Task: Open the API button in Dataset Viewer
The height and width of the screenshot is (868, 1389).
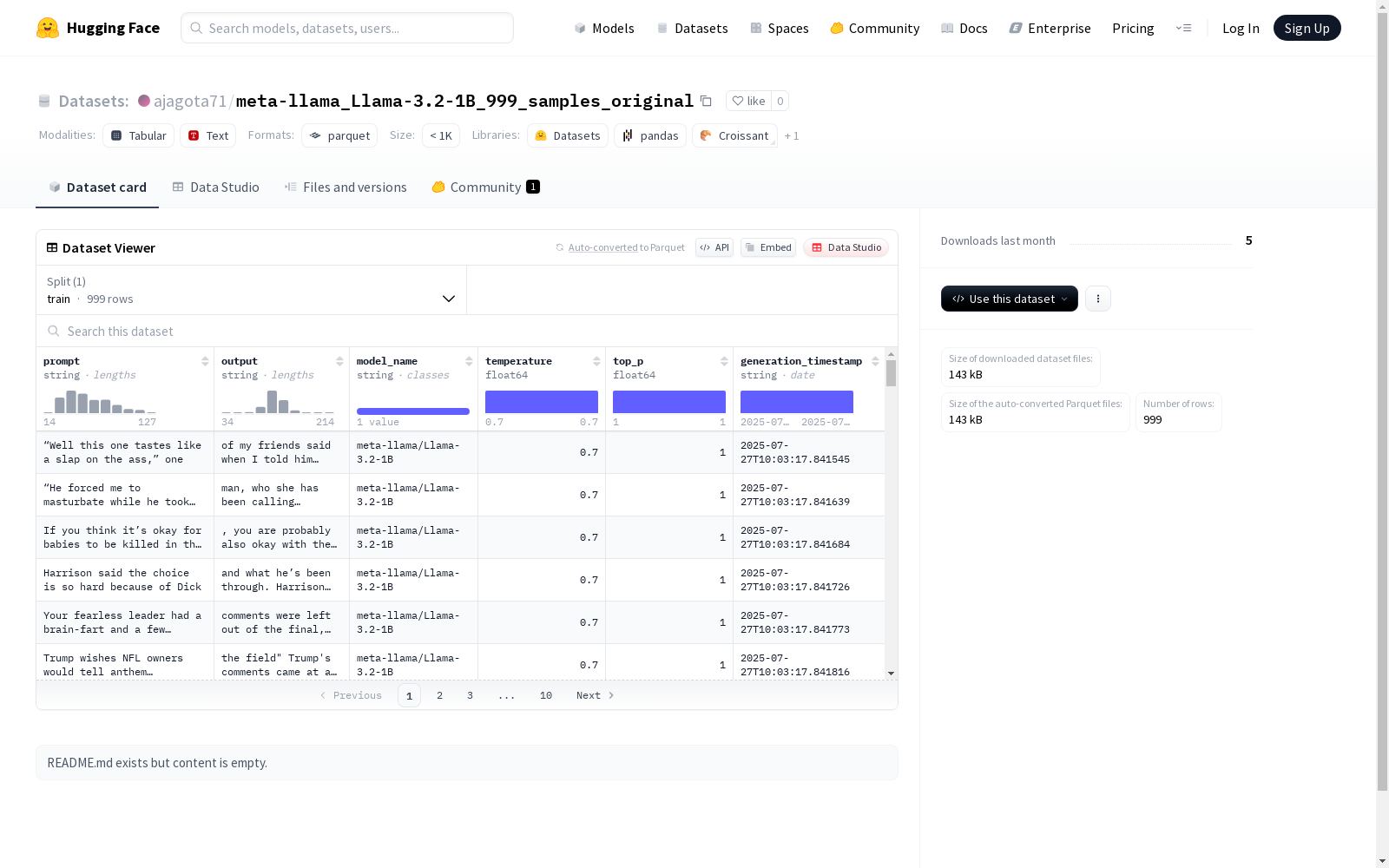Action: pos(714,247)
